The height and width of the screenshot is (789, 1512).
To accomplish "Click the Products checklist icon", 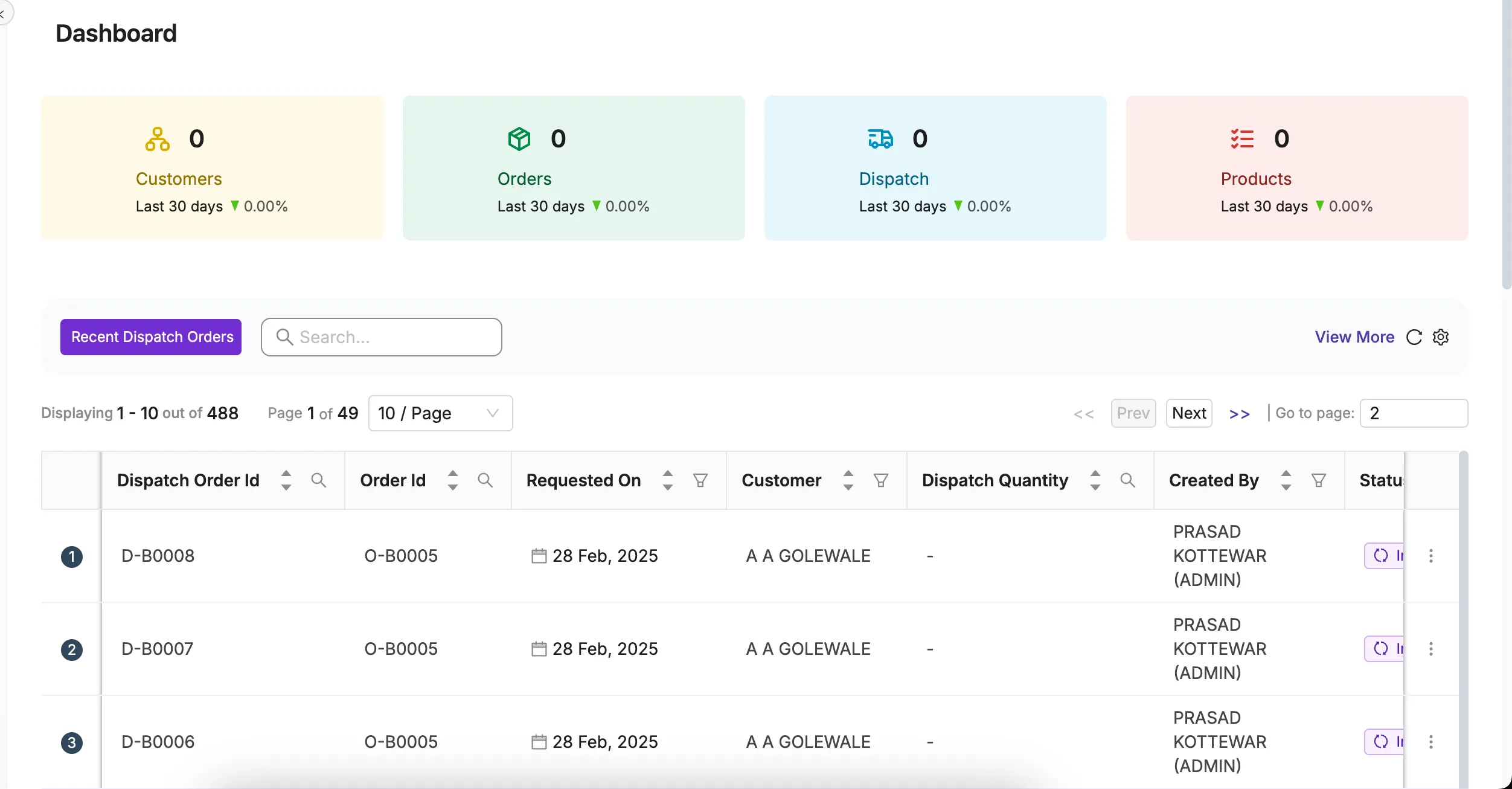I will [x=1241, y=138].
